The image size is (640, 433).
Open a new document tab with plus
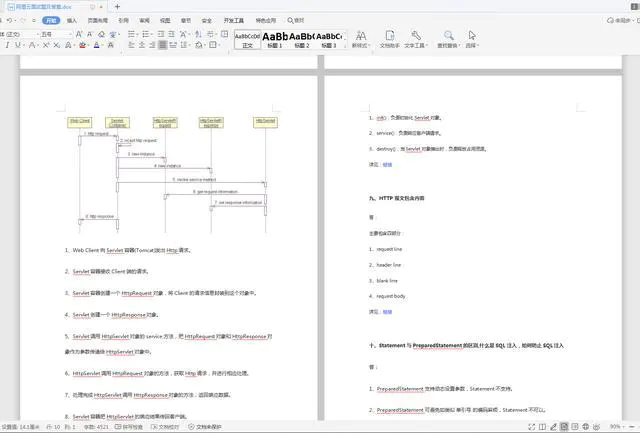tap(118, 7)
